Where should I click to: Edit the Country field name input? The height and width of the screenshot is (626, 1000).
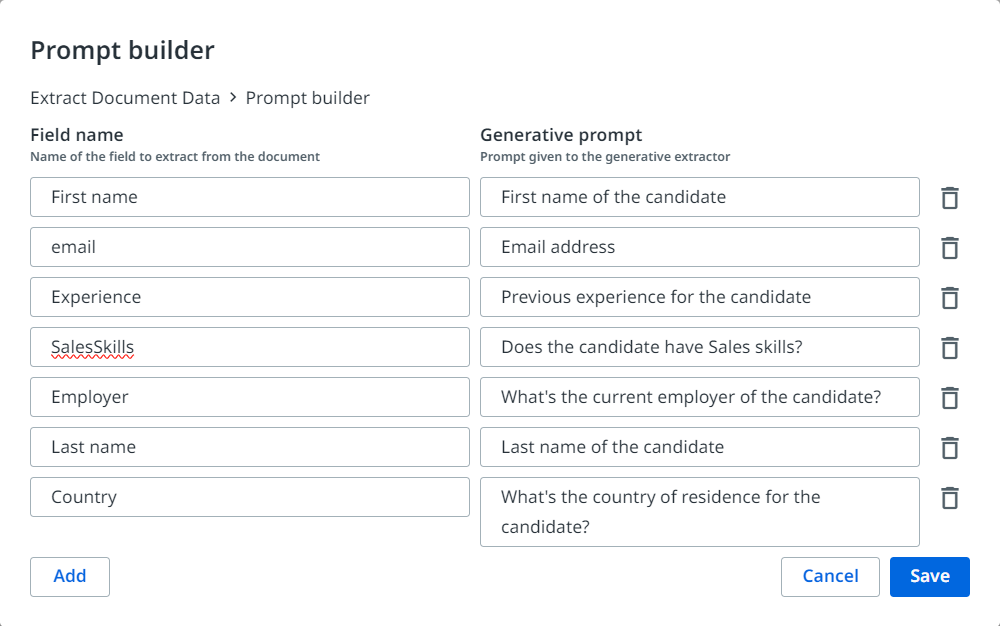250,497
